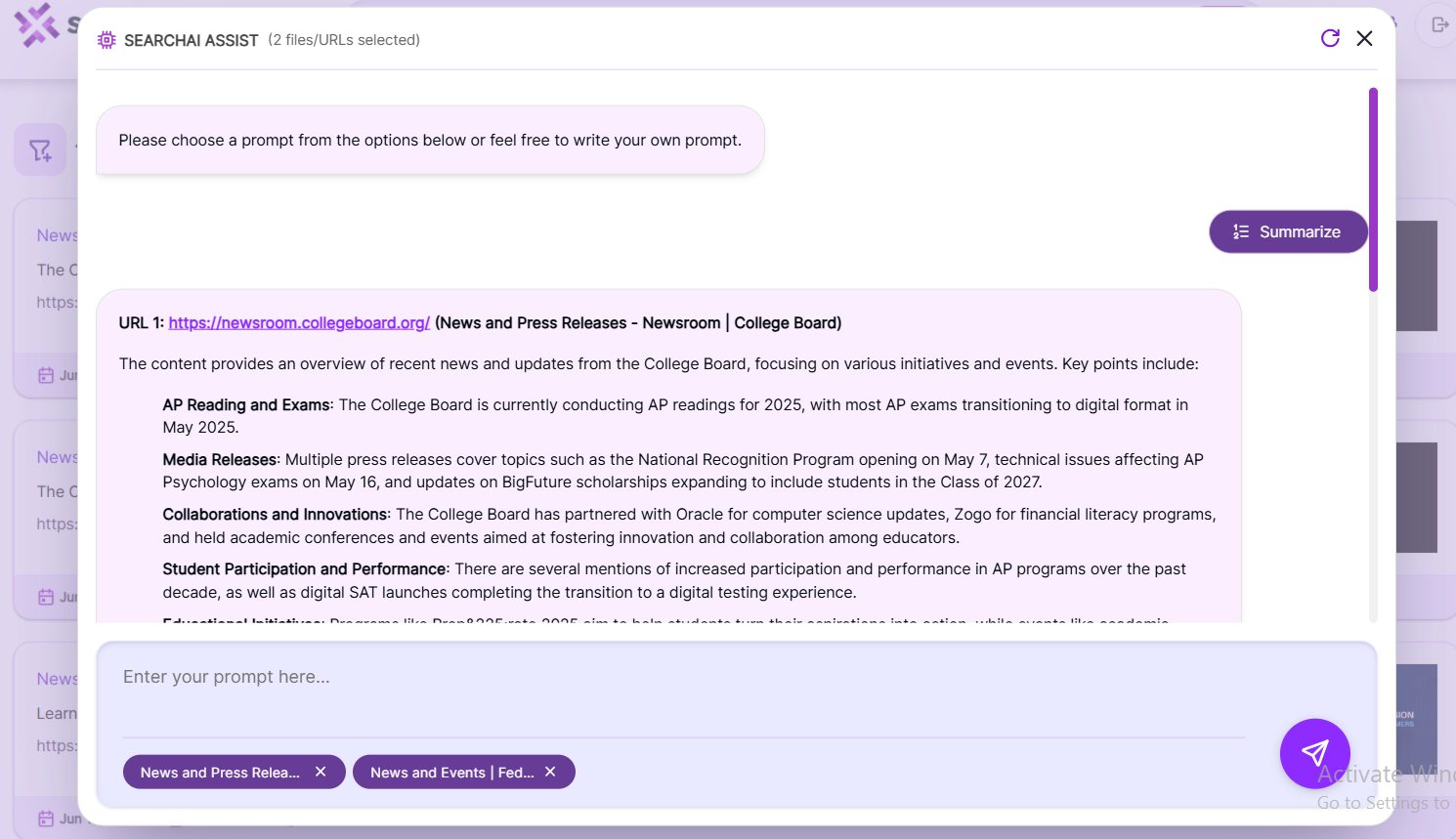Click the logout icon in background page header

[x=1438, y=24]
